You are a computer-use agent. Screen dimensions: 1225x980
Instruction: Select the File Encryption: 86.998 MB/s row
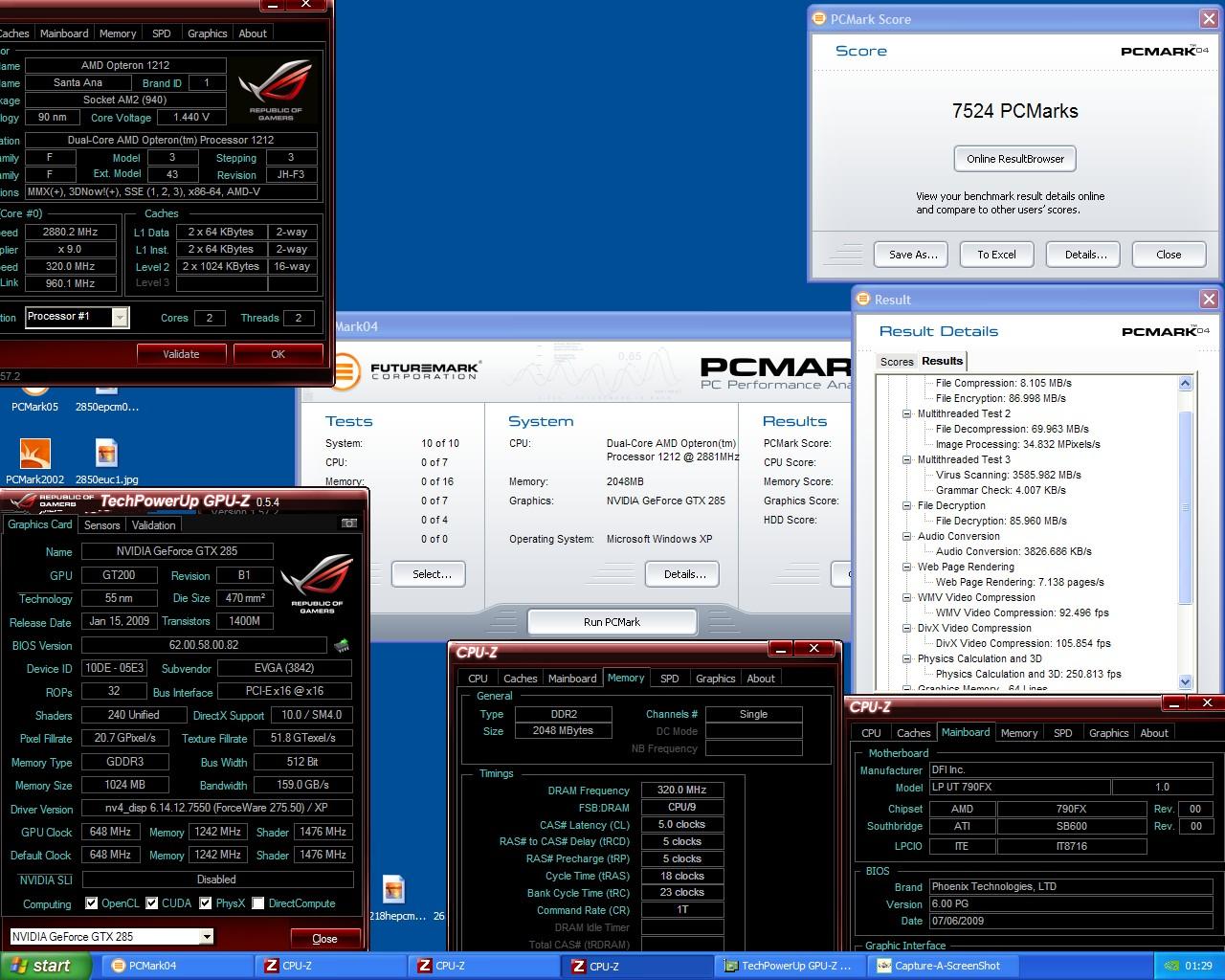[x=1001, y=398]
